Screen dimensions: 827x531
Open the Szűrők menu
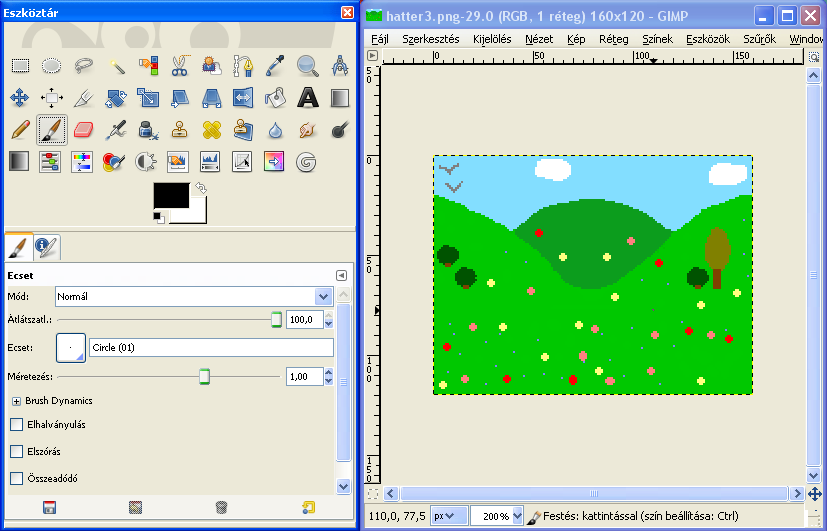point(759,39)
